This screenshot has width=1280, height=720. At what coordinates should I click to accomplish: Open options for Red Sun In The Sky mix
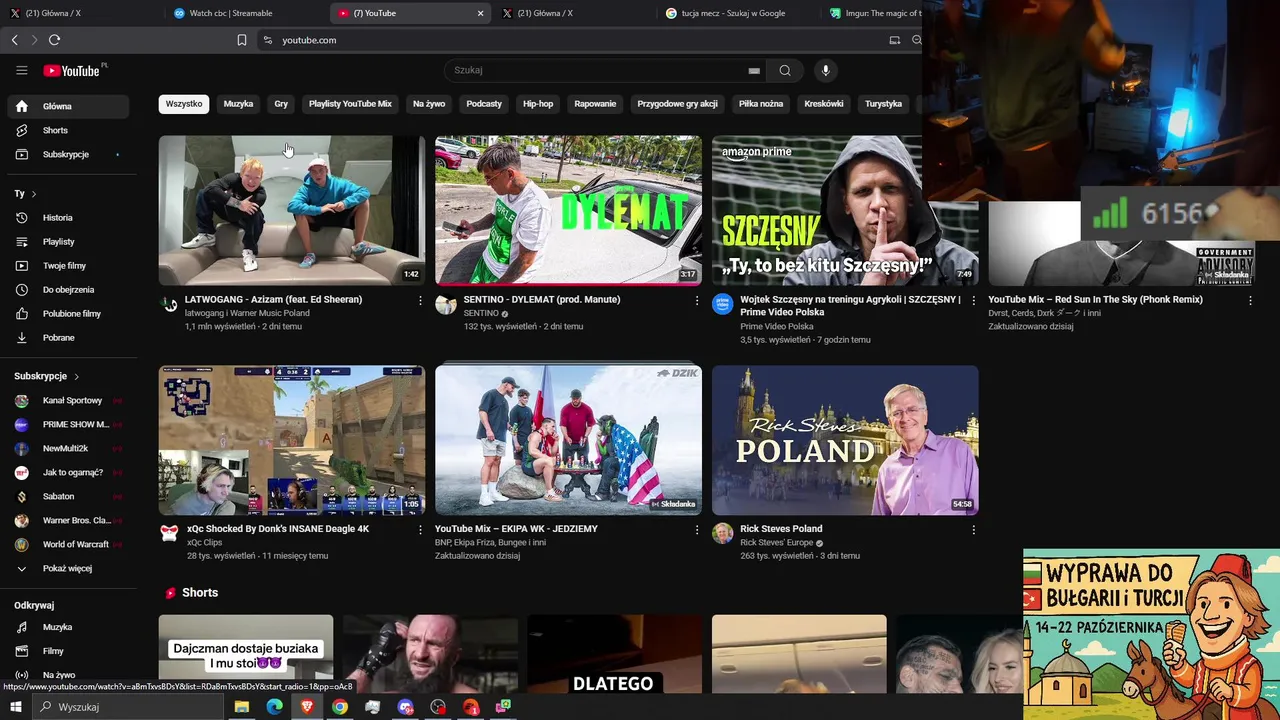pyautogui.click(x=1250, y=300)
